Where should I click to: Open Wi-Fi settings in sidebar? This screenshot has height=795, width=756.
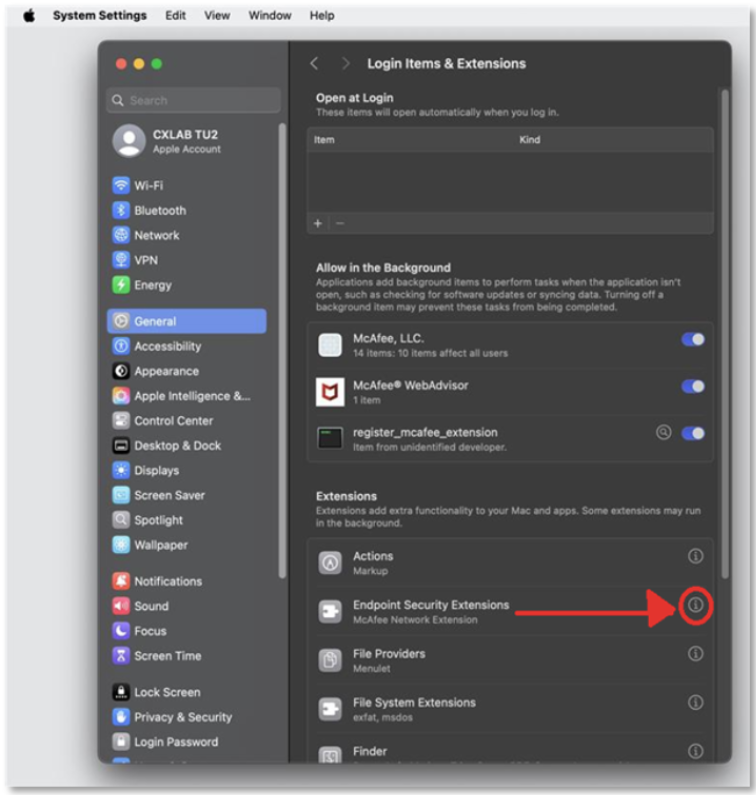point(148,186)
